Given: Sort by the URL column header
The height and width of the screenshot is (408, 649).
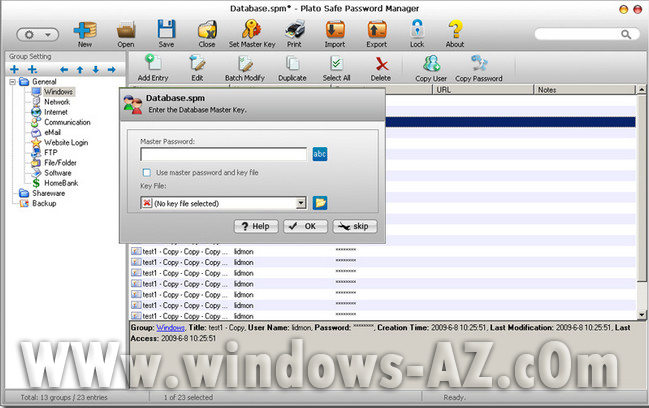Looking at the screenshot, I should (483, 89).
